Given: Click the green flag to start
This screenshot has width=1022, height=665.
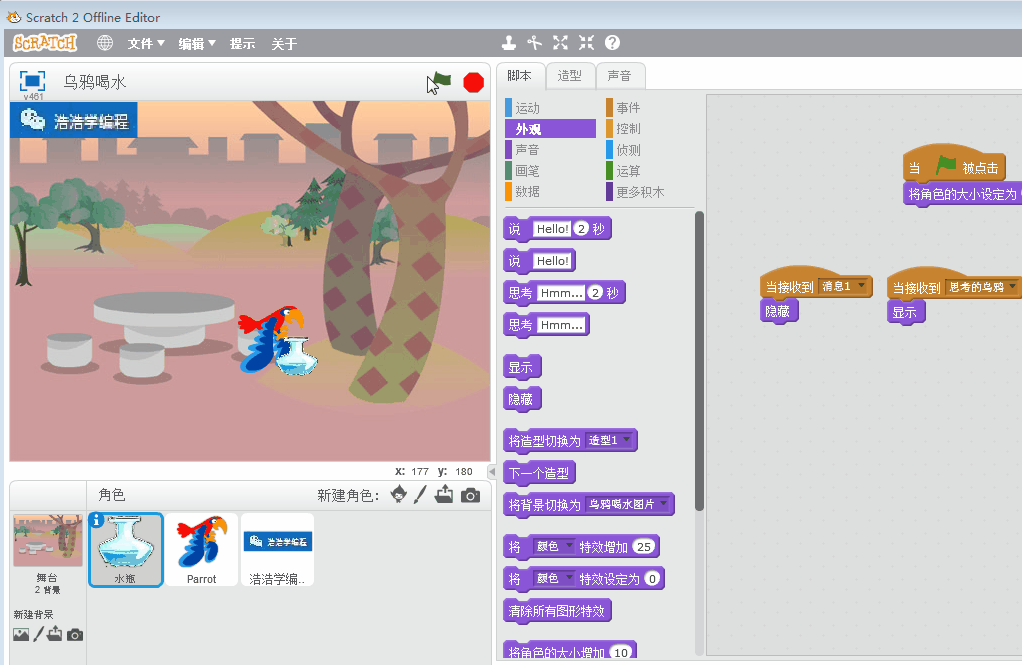Looking at the screenshot, I should (x=440, y=82).
